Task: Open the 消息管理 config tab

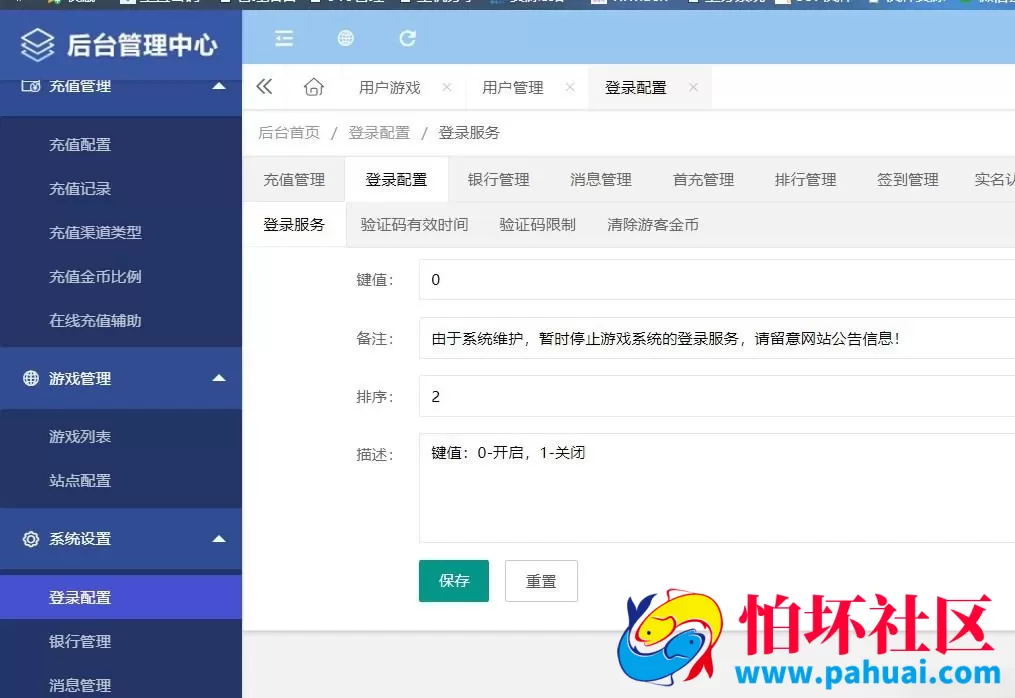Action: point(601,179)
